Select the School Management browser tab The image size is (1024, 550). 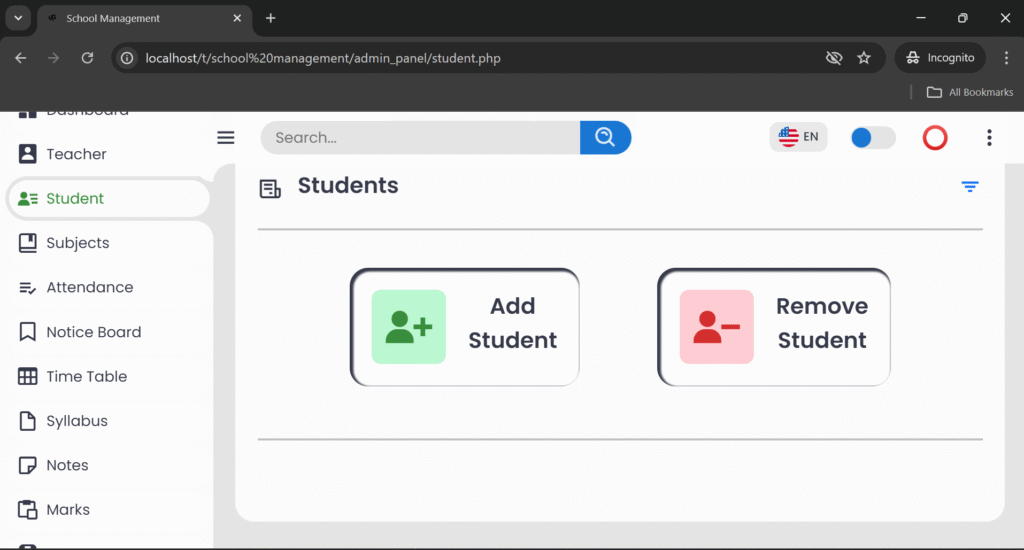coord(144,18)
